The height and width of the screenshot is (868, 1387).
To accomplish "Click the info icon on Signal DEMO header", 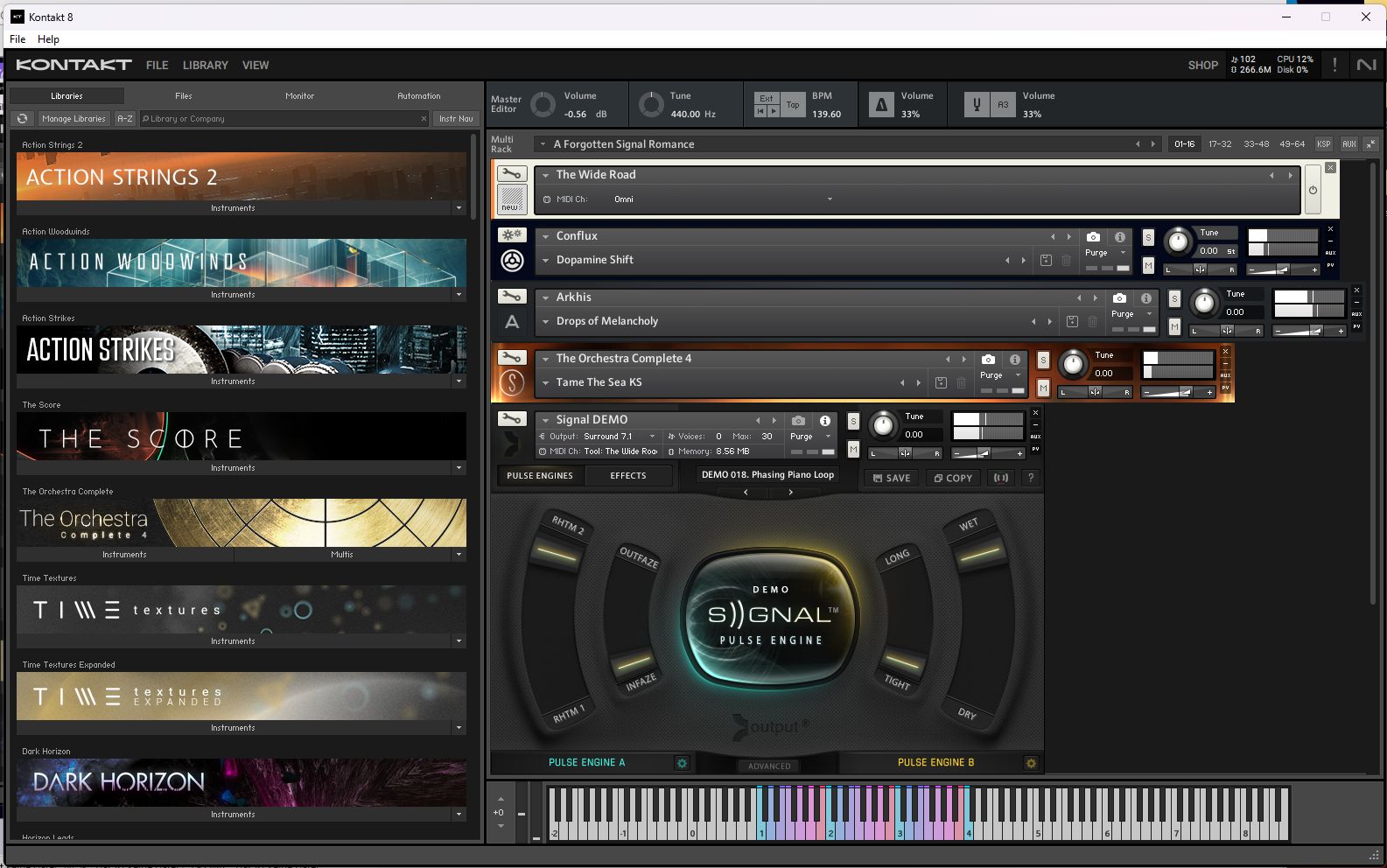I will coord(824,421).
